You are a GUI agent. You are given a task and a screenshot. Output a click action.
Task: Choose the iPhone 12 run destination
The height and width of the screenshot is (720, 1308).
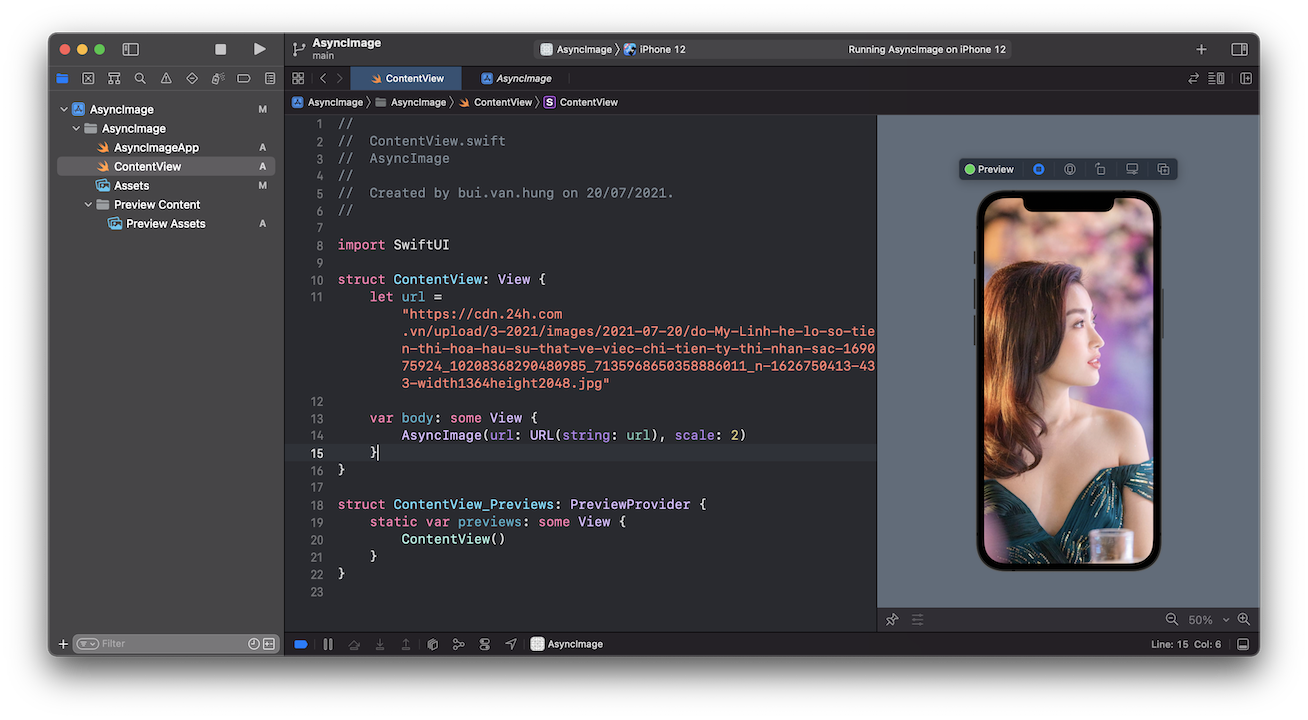(656, 49)
